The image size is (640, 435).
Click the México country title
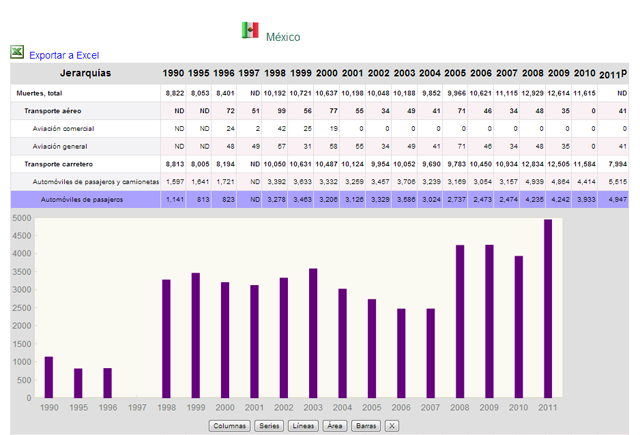282,37
